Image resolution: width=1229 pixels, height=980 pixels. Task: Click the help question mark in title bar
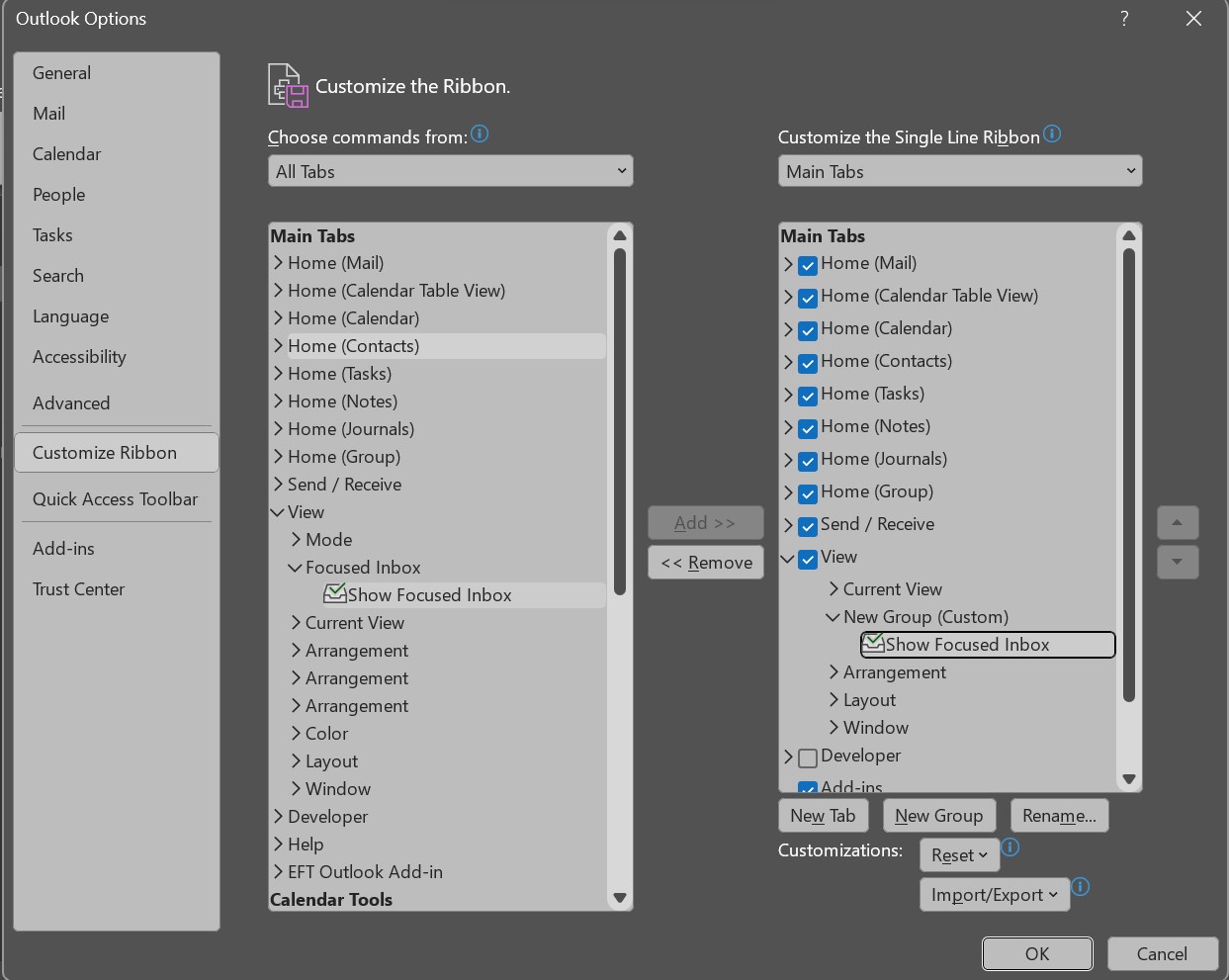[1124, 19]
